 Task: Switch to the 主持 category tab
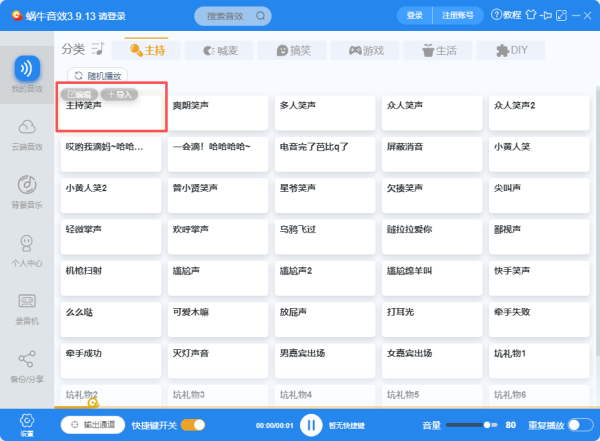147,50
